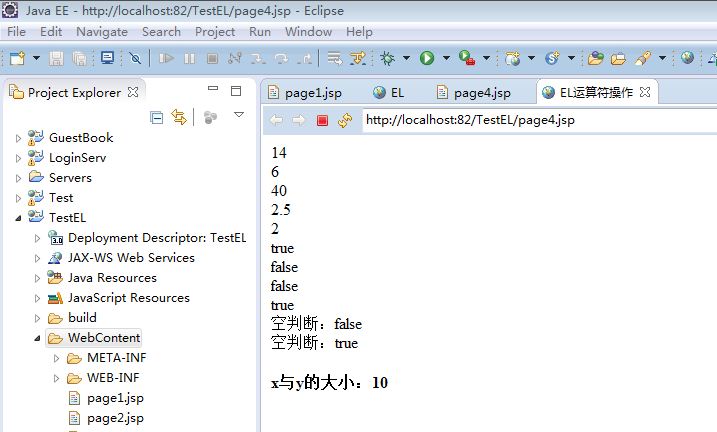Expand Java Resources node

37,278
